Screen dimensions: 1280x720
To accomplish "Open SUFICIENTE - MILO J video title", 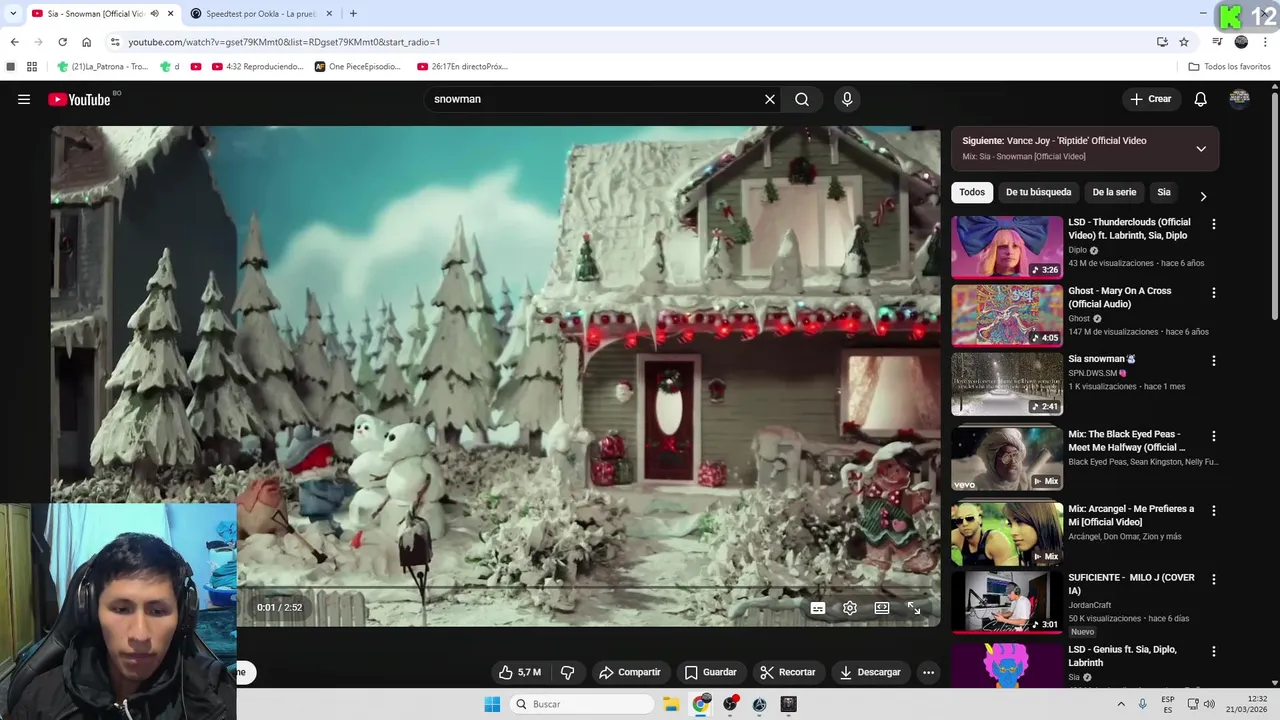I will (1131, 584).
